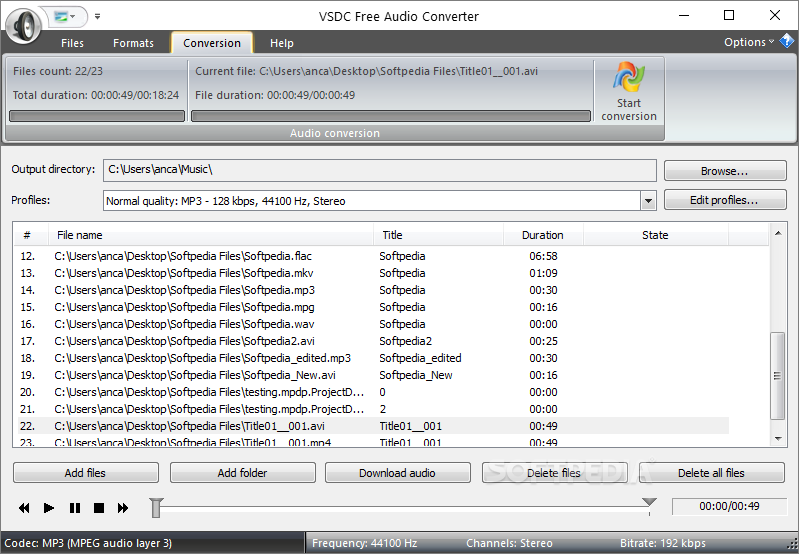Viewport: 799px width, 554px height.
Task: Select the Softpedia.mpg file row
Action: 373,307
